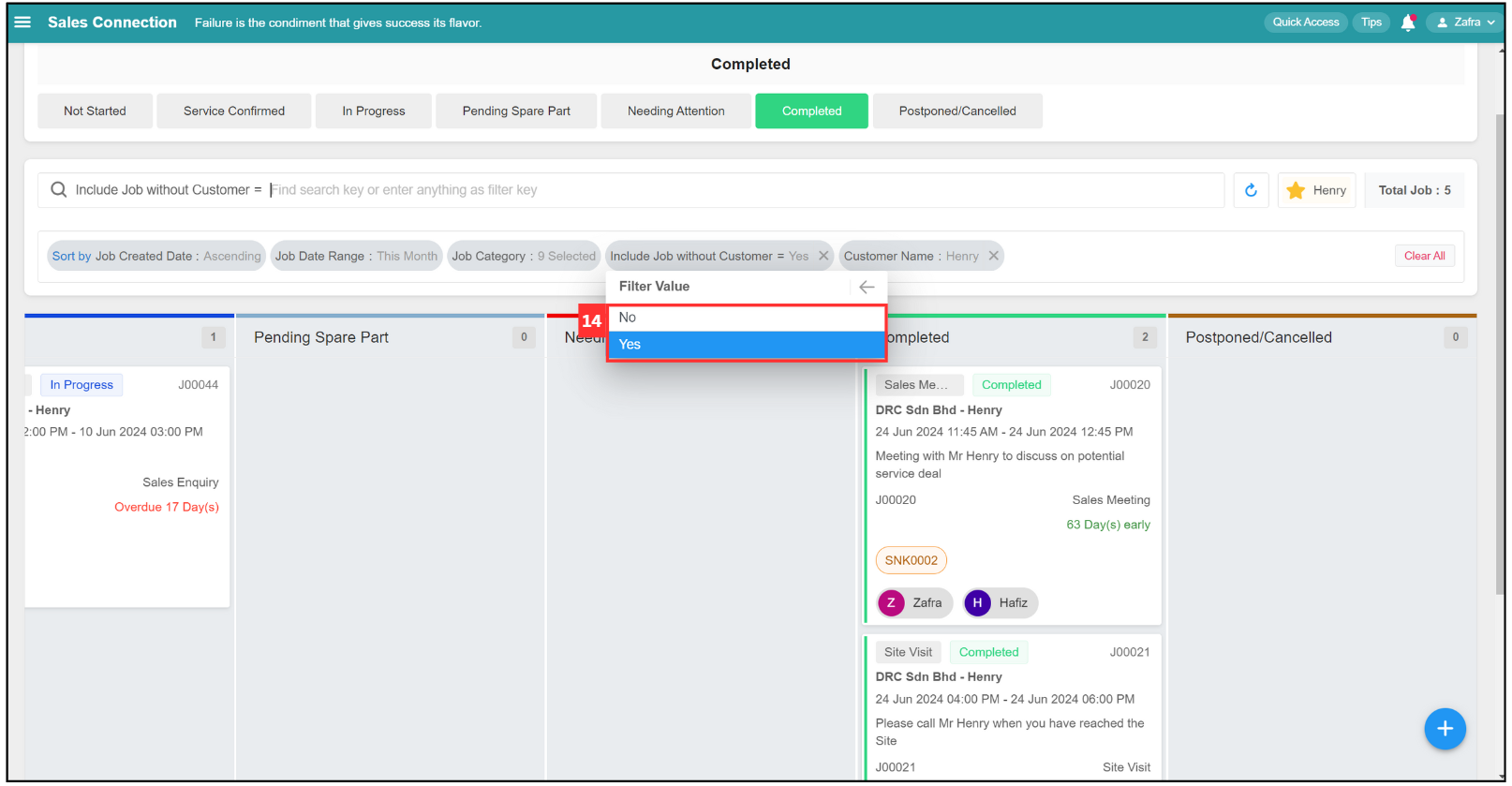Click the Clear All filters button

1424,256
